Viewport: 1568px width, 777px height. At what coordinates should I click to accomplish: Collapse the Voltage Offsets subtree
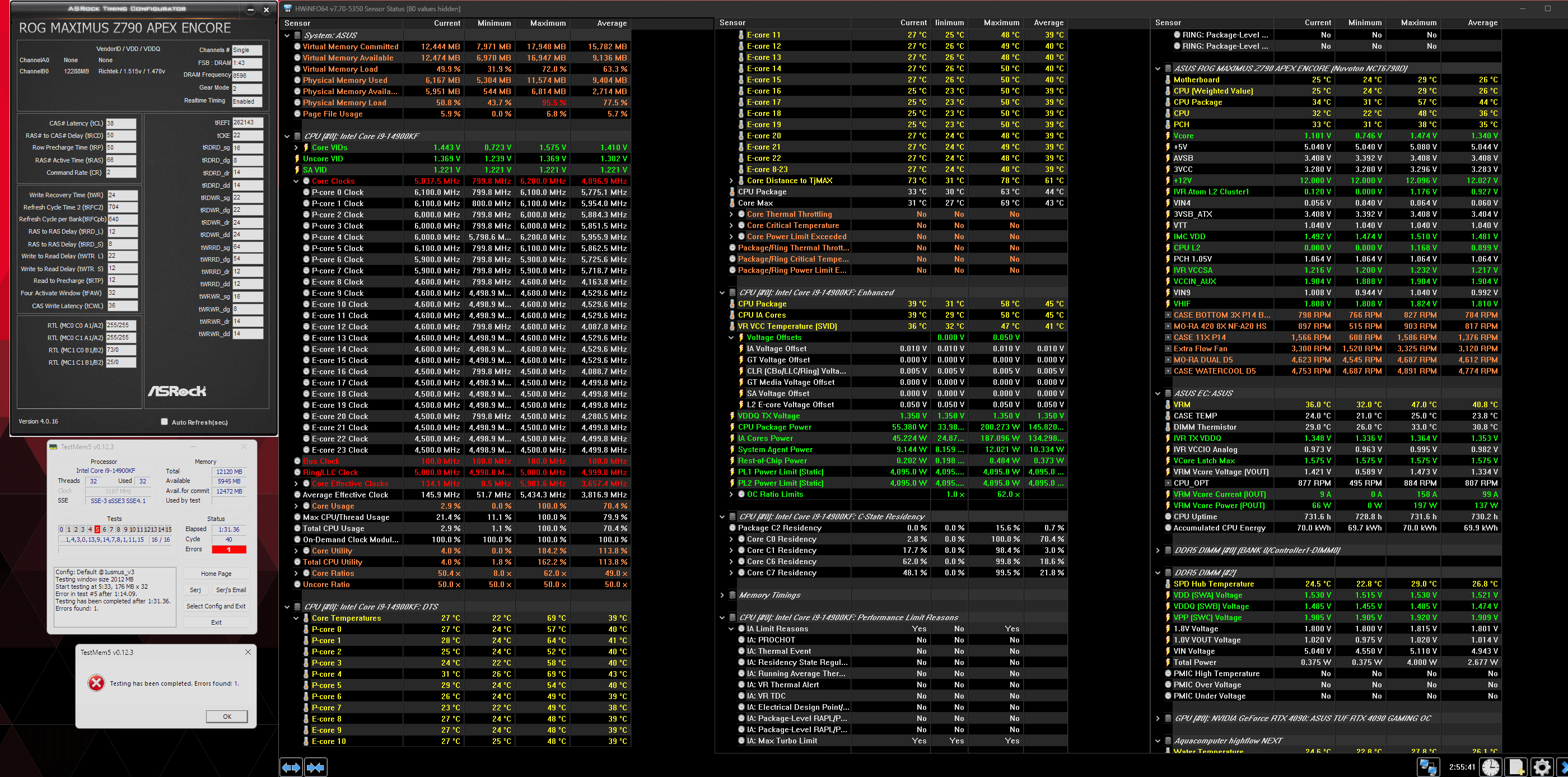(x=732, y=337)
